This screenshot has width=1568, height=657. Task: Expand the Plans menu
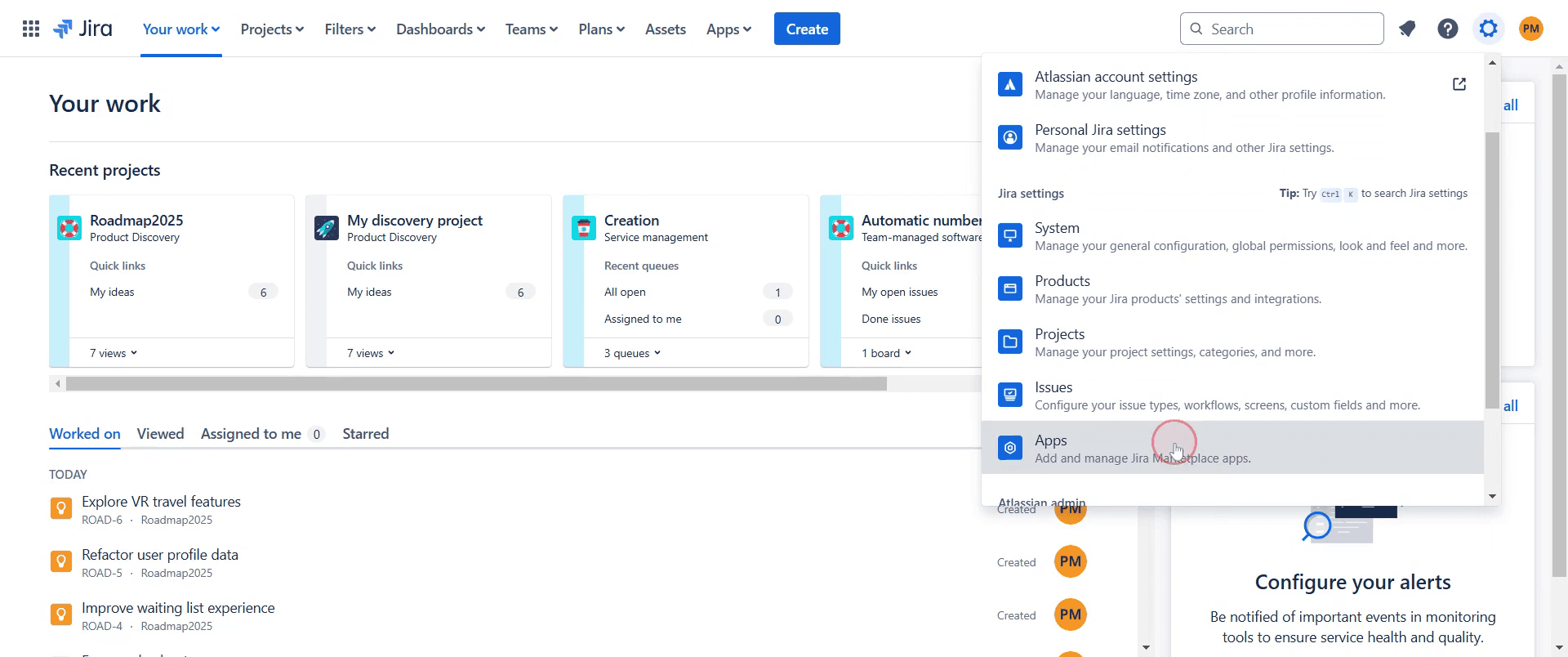coord(602,29)
